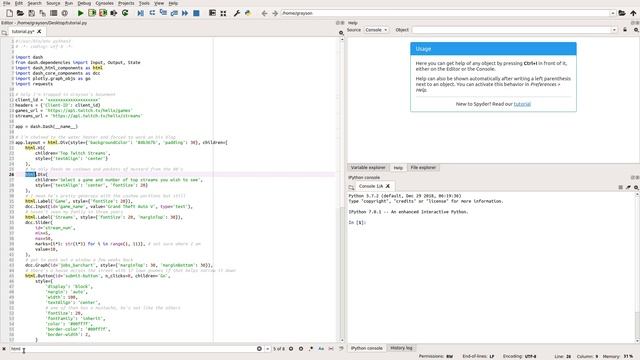Open the working directory dropdown
The height and width of the screenshot is (360, 640).
click(x=613, y=13)
